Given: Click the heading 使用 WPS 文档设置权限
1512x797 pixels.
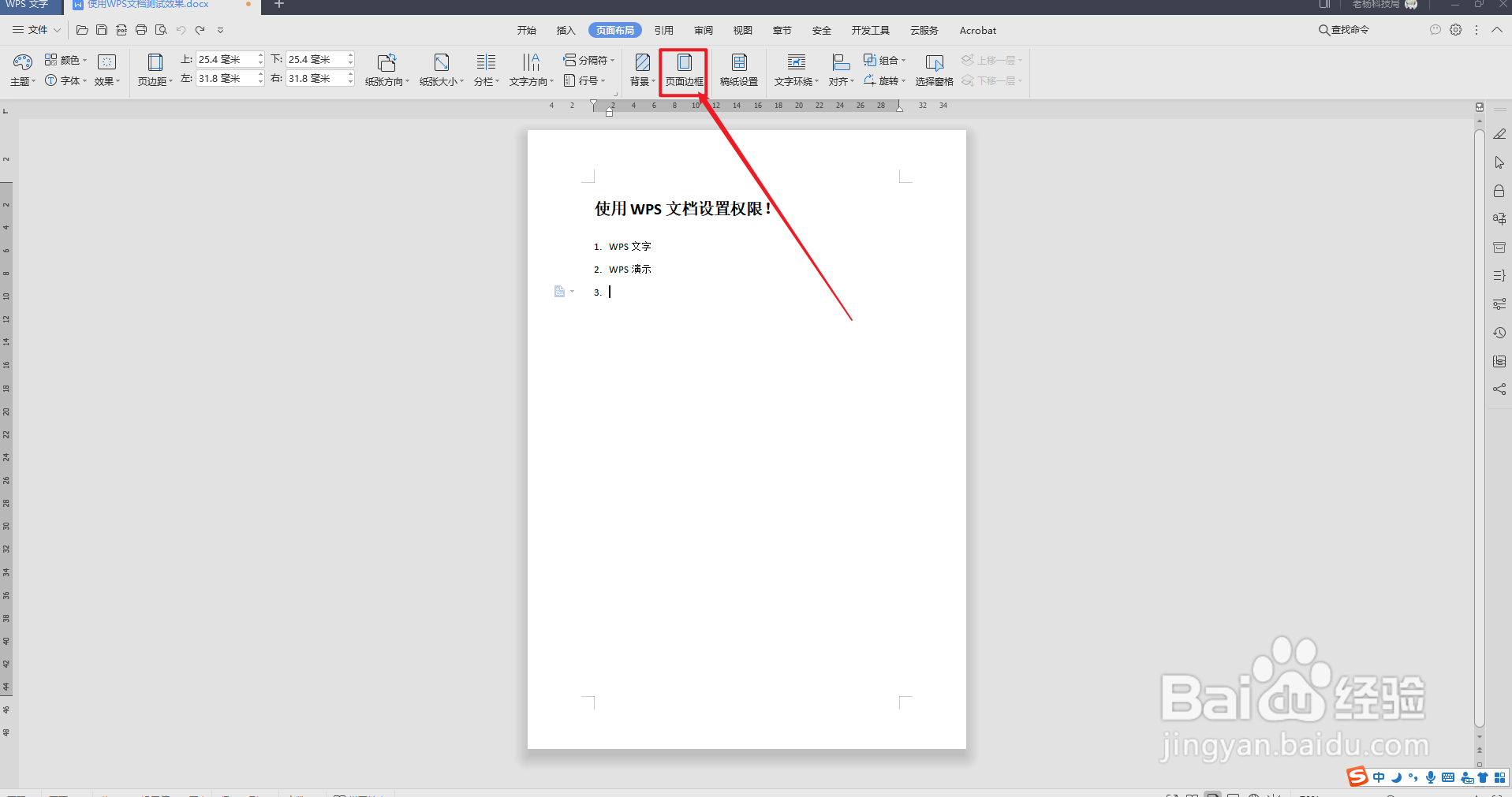Looking at the screenshot, I should point(682,209).
